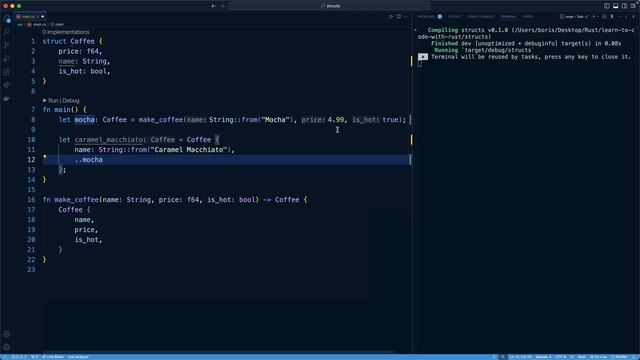Click the src breadcrumb segment
Screen dimensions: 640x360
tap(20, 24)
